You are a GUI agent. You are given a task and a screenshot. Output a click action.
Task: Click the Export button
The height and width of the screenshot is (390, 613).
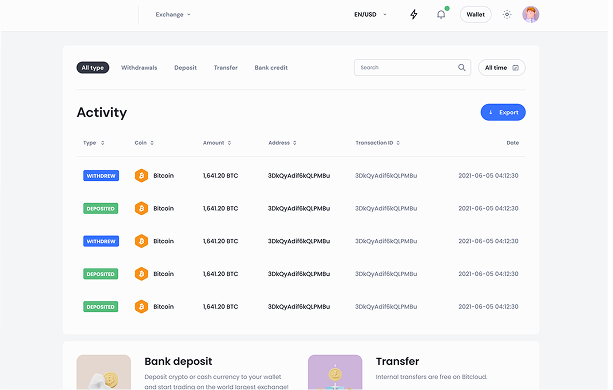pos(503,112)
